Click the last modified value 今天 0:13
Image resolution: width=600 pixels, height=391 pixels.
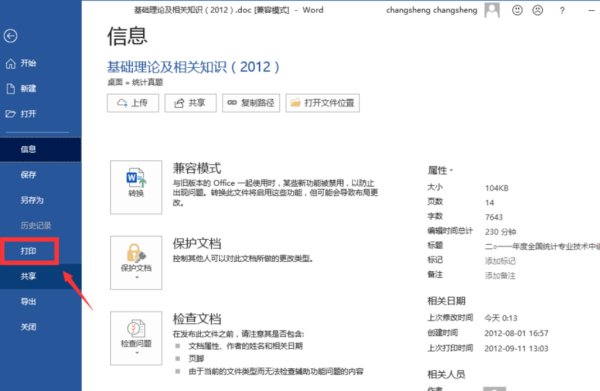[x=501, y=318]
